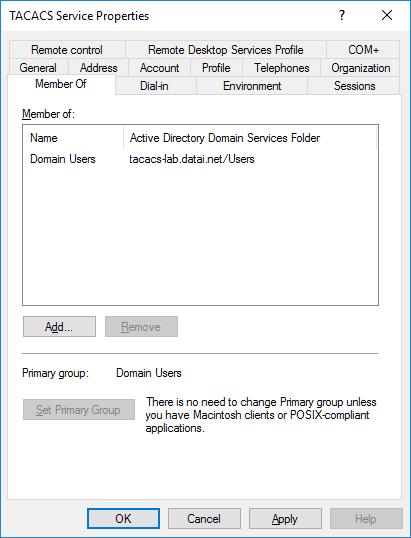Switch to the Remote control tab
The width and height of the screenshot is (411, 538).
pyautogui.click(x=67, y=50)
